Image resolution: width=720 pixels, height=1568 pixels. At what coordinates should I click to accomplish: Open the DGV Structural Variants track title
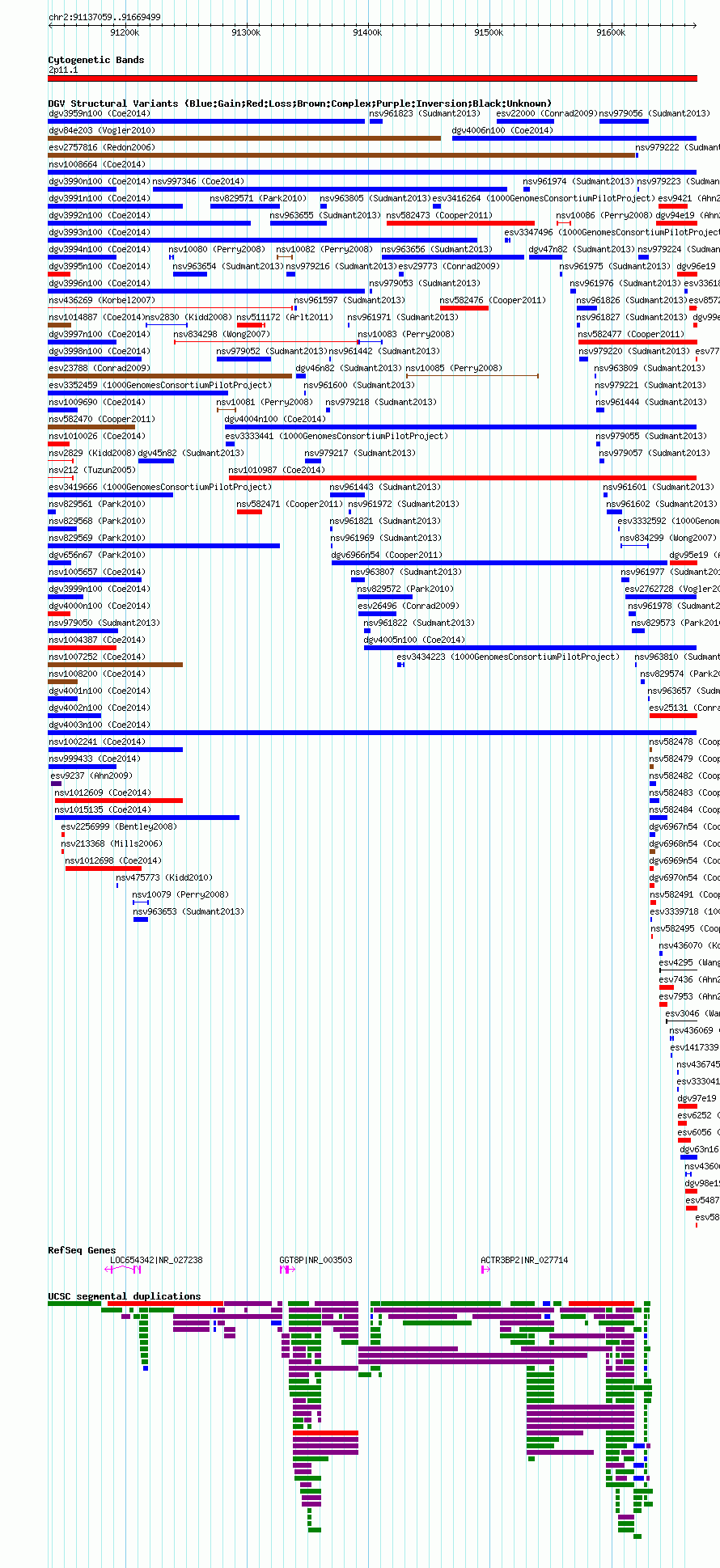pyautogui.click(x=299, y=104)
